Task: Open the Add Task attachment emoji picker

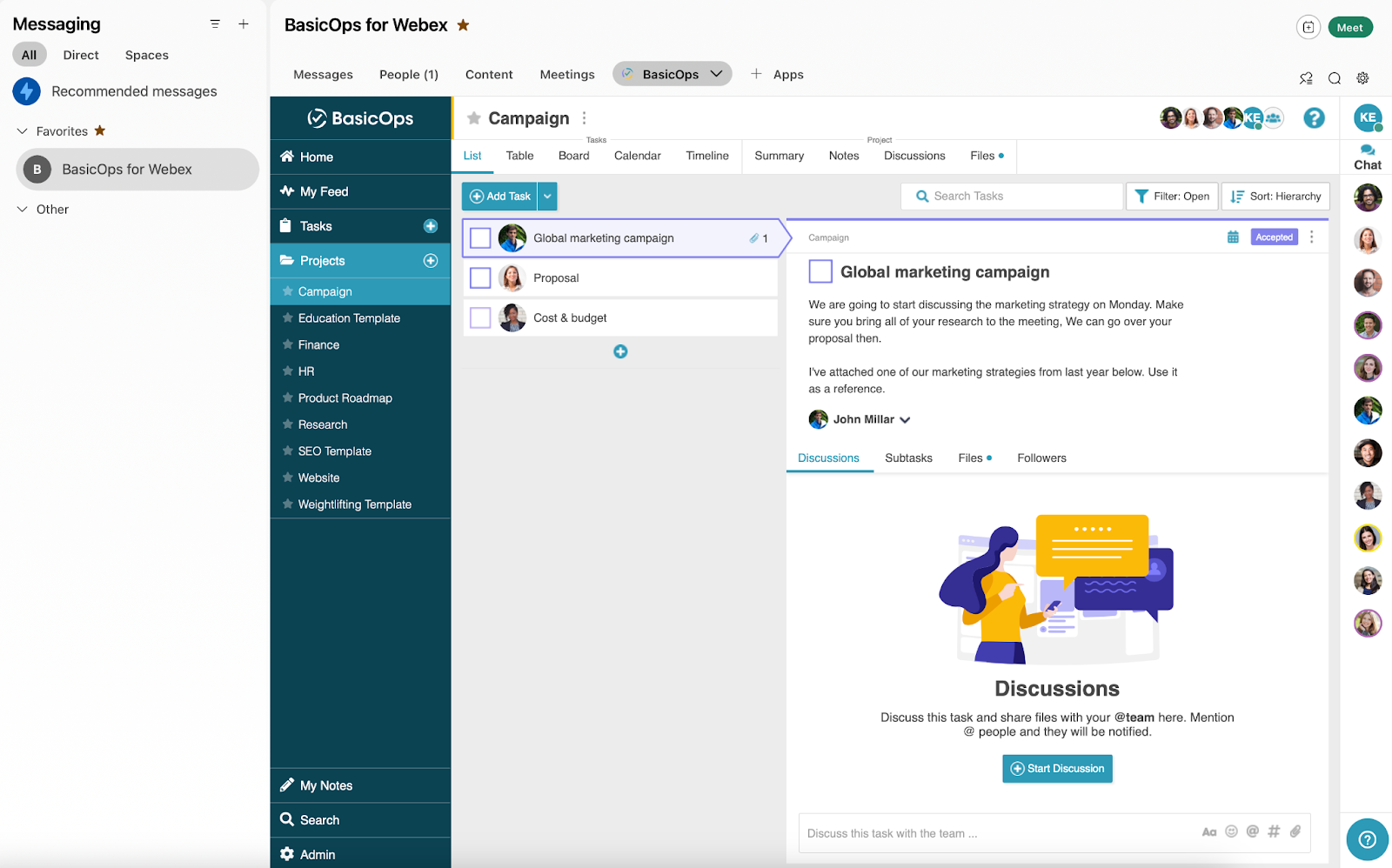Action: point(1231,831)
